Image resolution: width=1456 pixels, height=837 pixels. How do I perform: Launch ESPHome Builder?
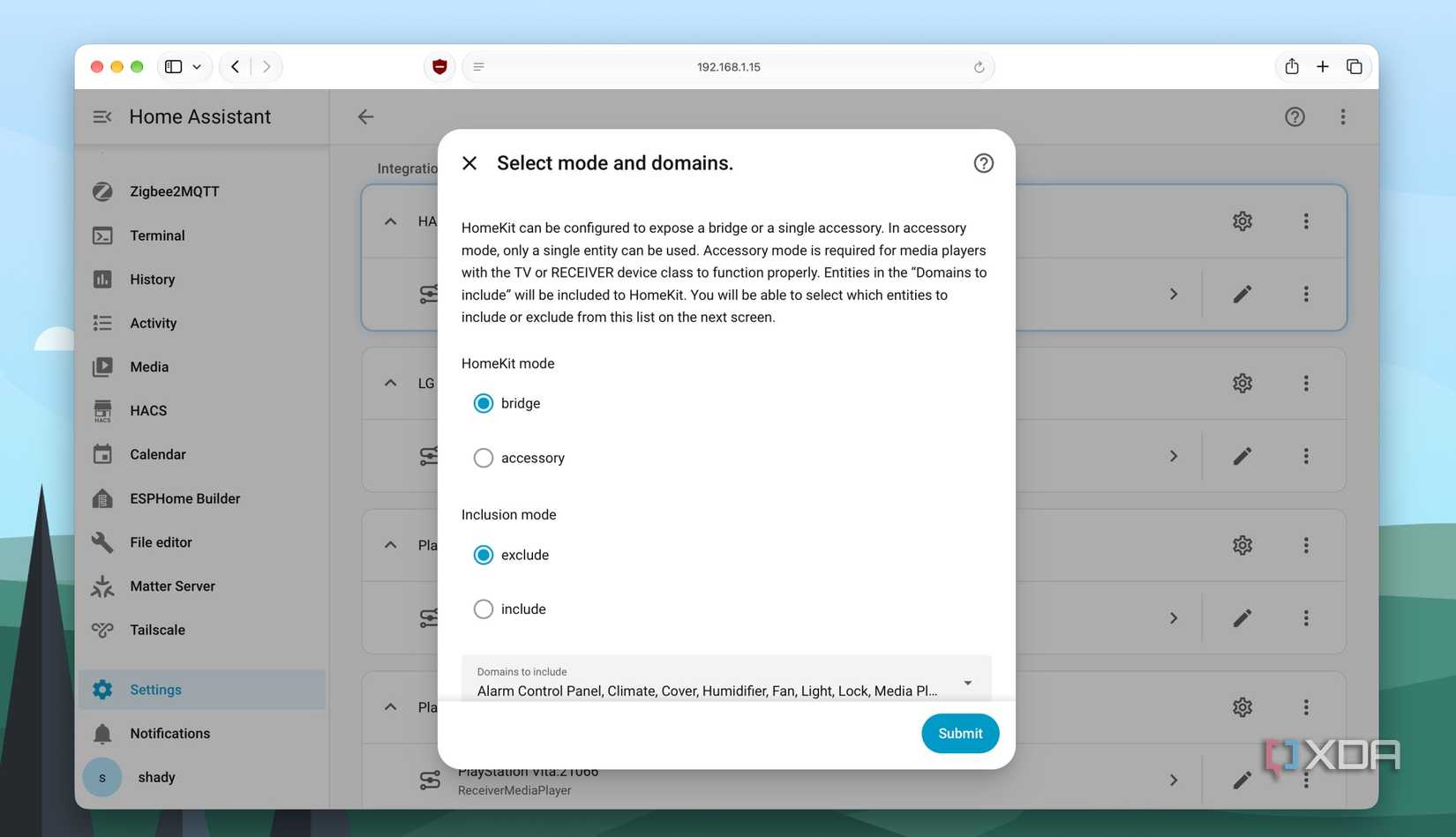202,498
